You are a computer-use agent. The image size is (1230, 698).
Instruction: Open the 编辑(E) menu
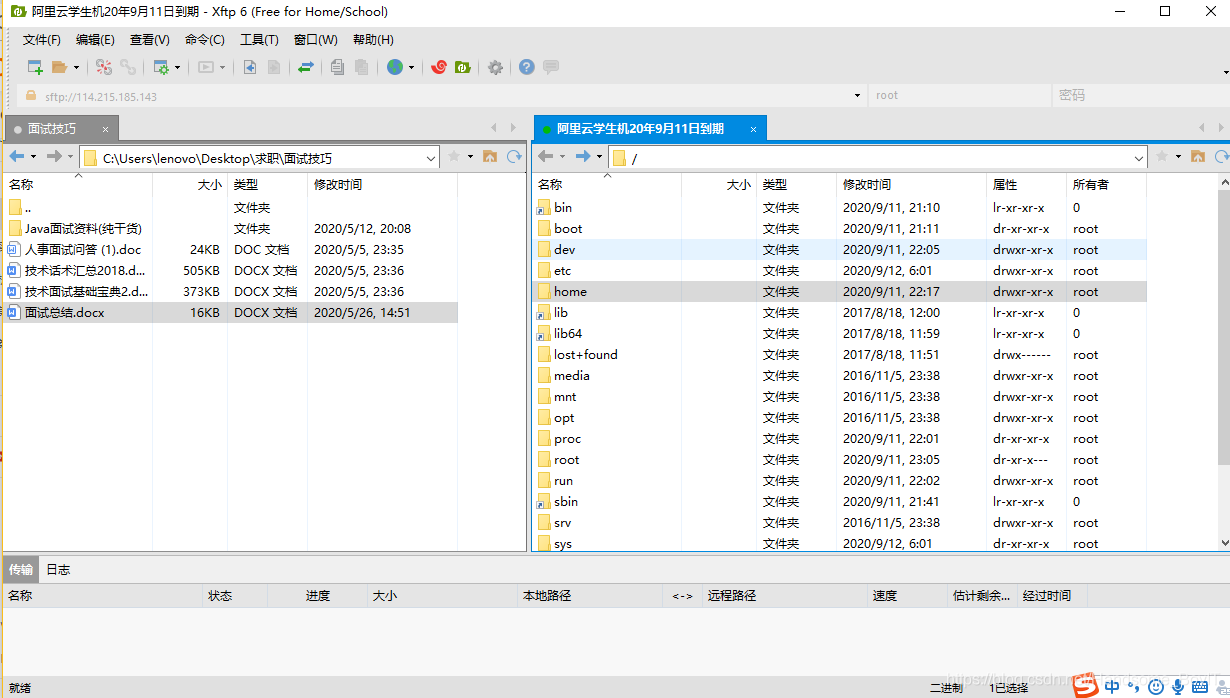(95, 40)
